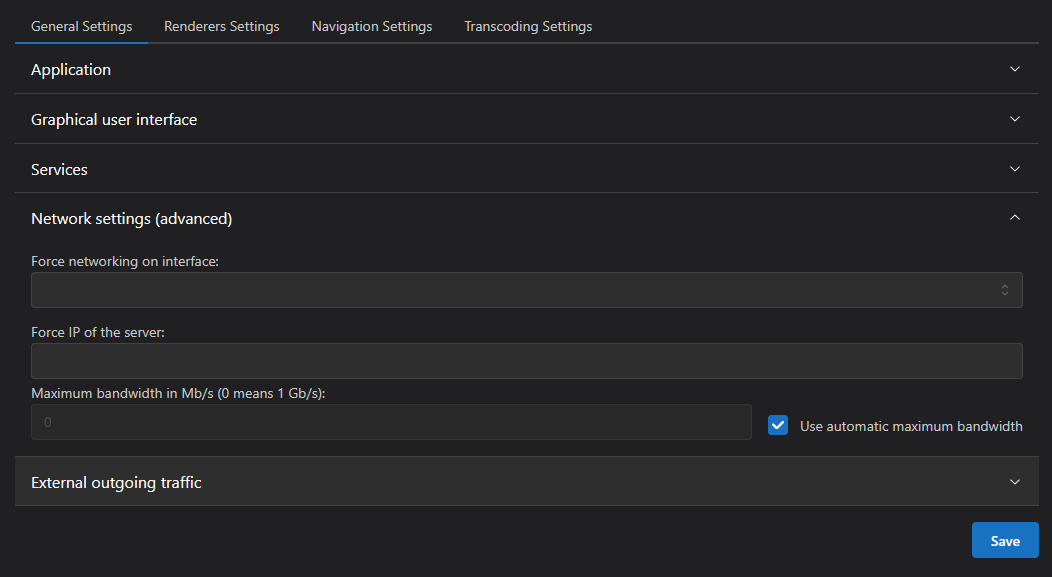The width and height of the screenshot is (1052, 577).
Task: Click the Network settings up-chevron icon
Action: pyautogui.click(x=1014, y=217)
